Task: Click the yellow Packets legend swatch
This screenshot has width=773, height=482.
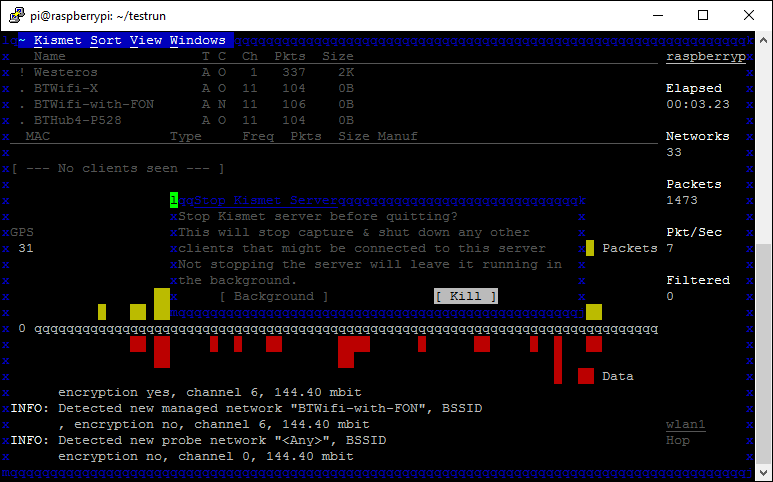Action: pos(590,248)
